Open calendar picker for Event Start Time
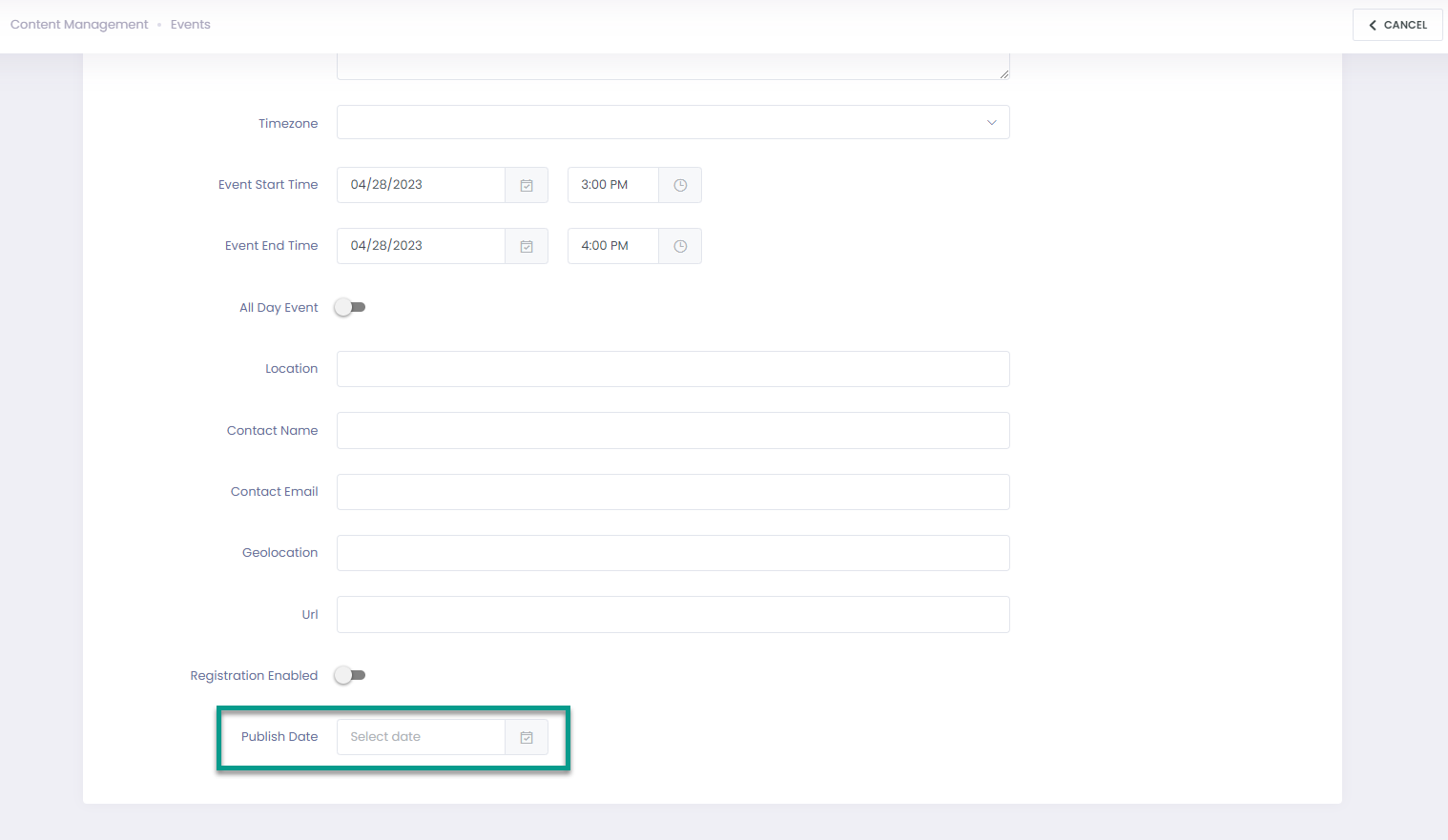The width and height of the screenshot is (1448, 840). click(527, 185)
